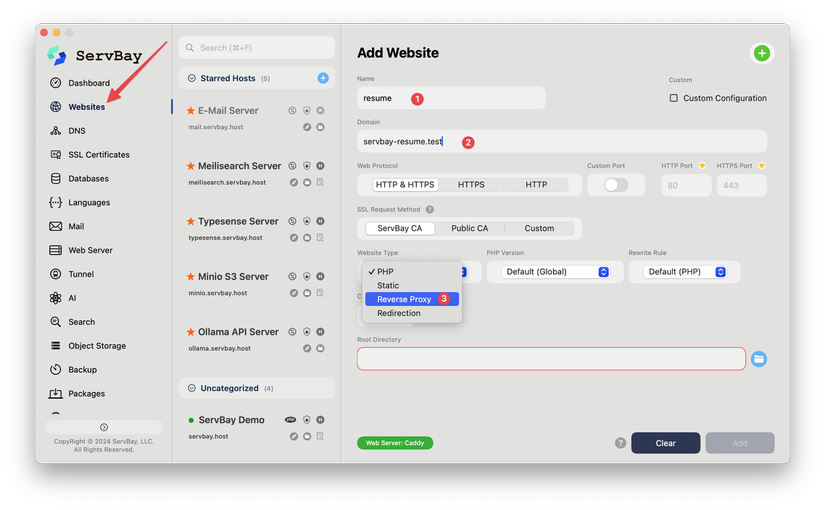825x510 pixels.
Task: Toggle the Custom Port switch
Action: click(x=616, y=185)
